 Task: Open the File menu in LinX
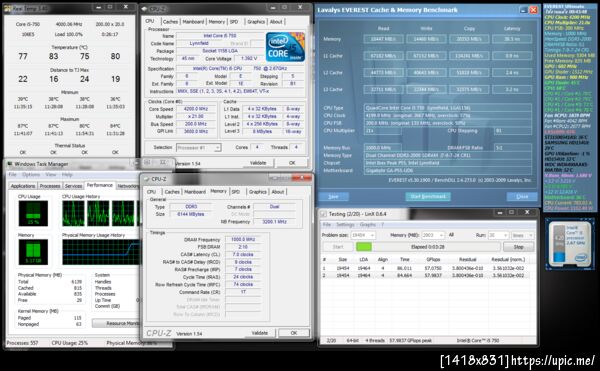tap(326, 225)
